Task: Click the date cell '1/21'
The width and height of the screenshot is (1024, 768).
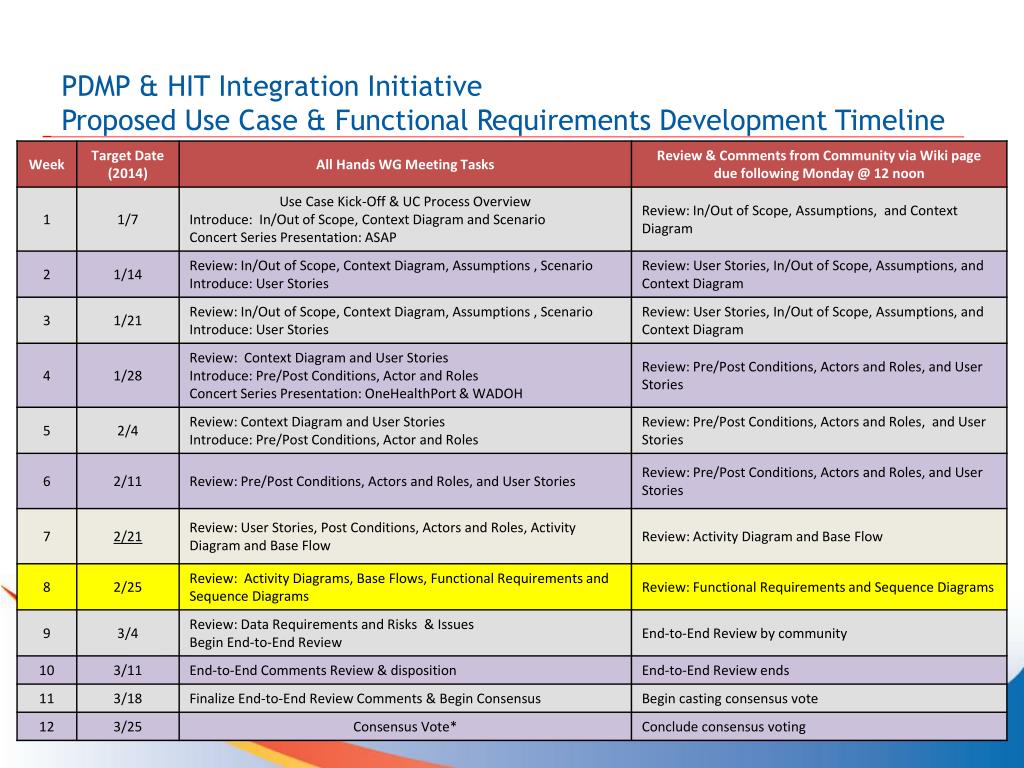Action: point(127,321)
